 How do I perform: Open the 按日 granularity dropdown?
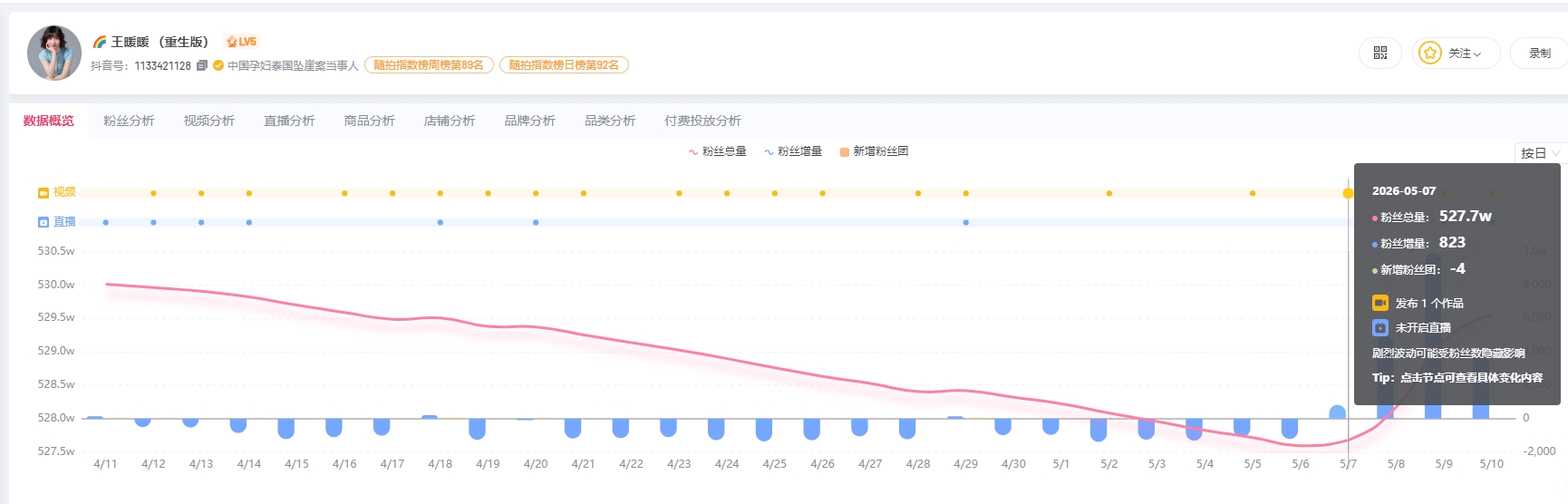coord(1540,153)
